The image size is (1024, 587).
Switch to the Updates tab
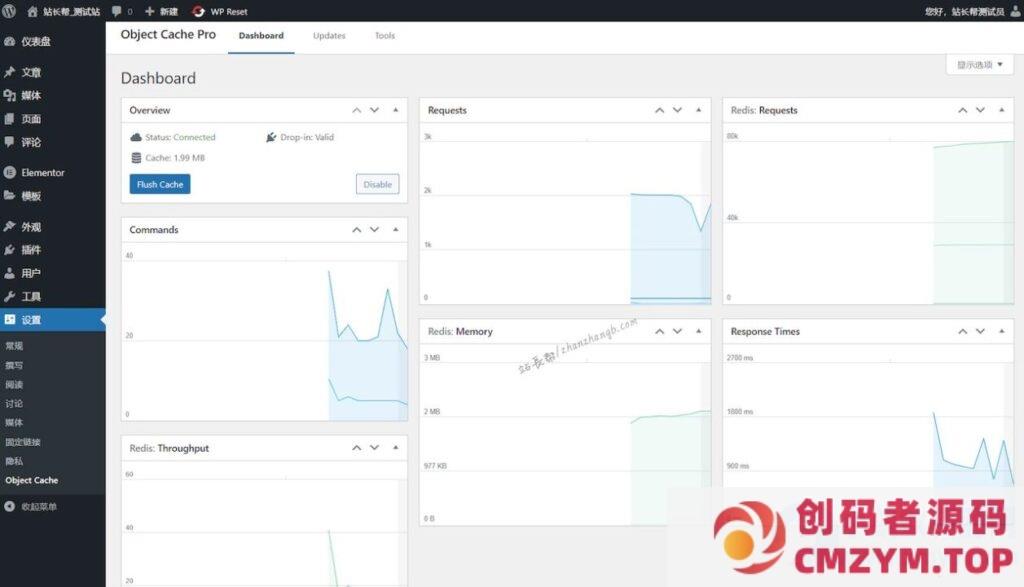point(329,36)
